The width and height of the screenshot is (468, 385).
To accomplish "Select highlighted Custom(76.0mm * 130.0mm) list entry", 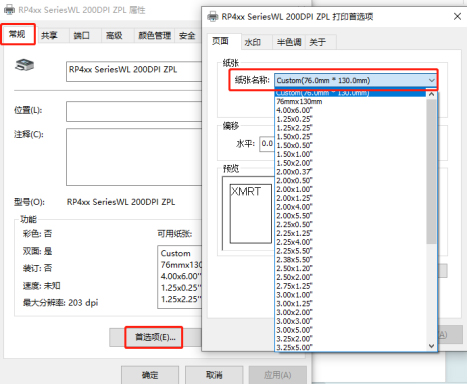I will [351, 93].
